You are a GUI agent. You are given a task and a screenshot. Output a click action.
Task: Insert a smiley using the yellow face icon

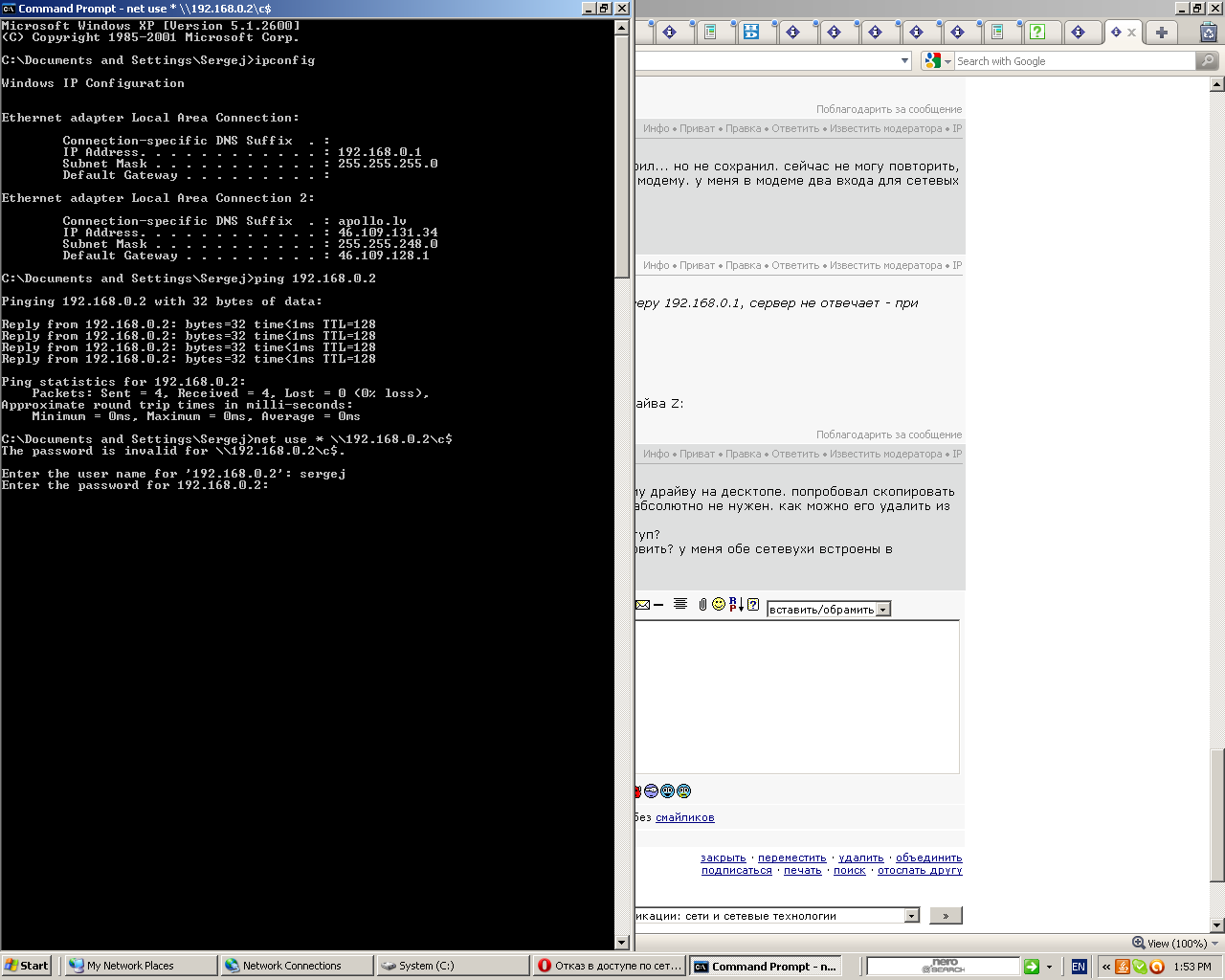[719, 605]
